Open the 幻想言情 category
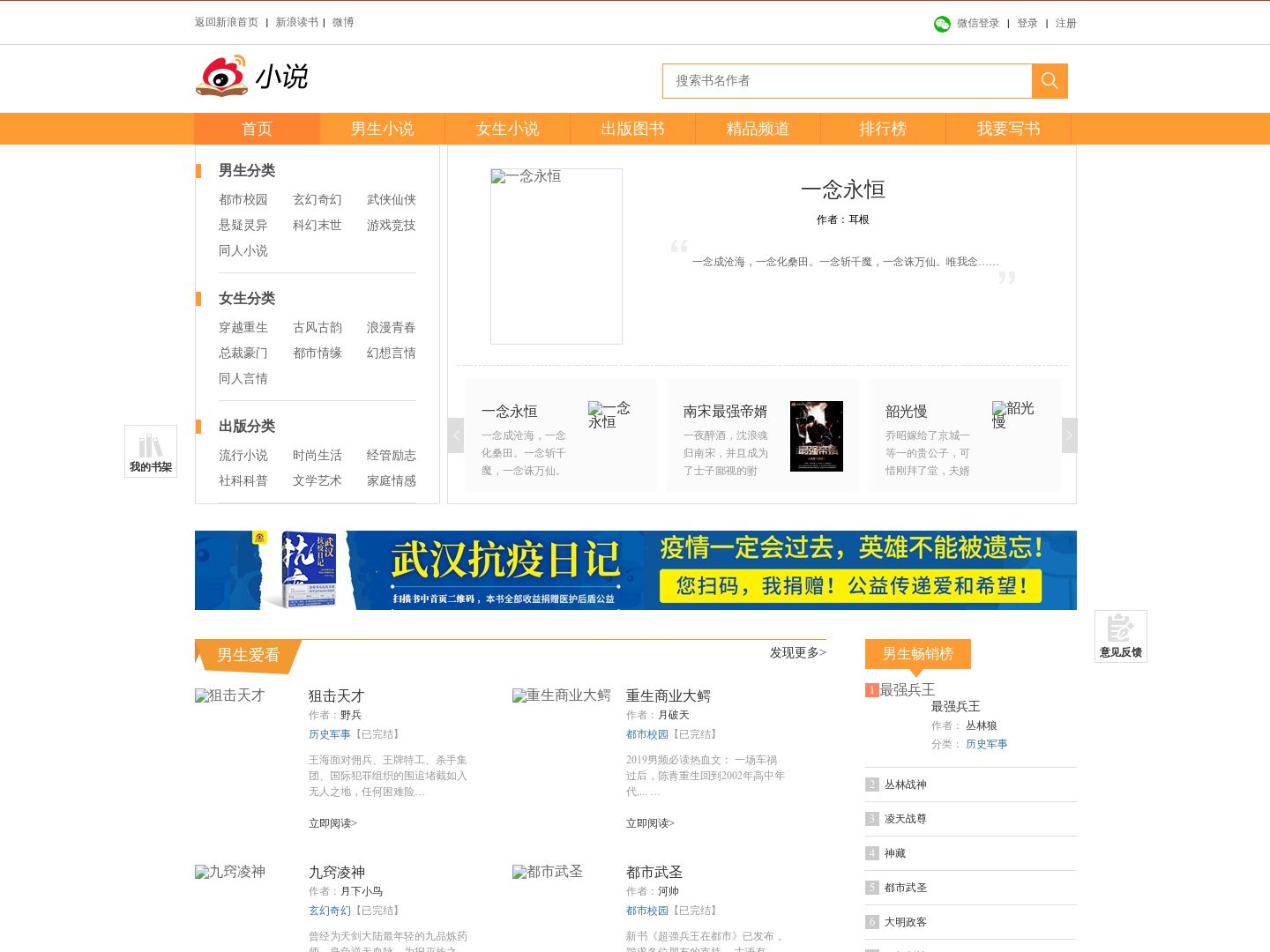Image resolution: width=1270 pixels, height=952 pixels. point(392,353)
